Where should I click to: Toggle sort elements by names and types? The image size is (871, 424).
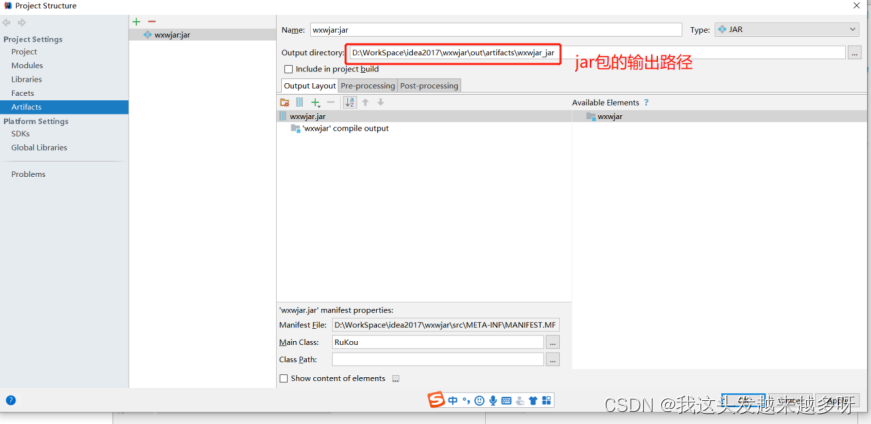pyautogui.click(x=350, y=102)
